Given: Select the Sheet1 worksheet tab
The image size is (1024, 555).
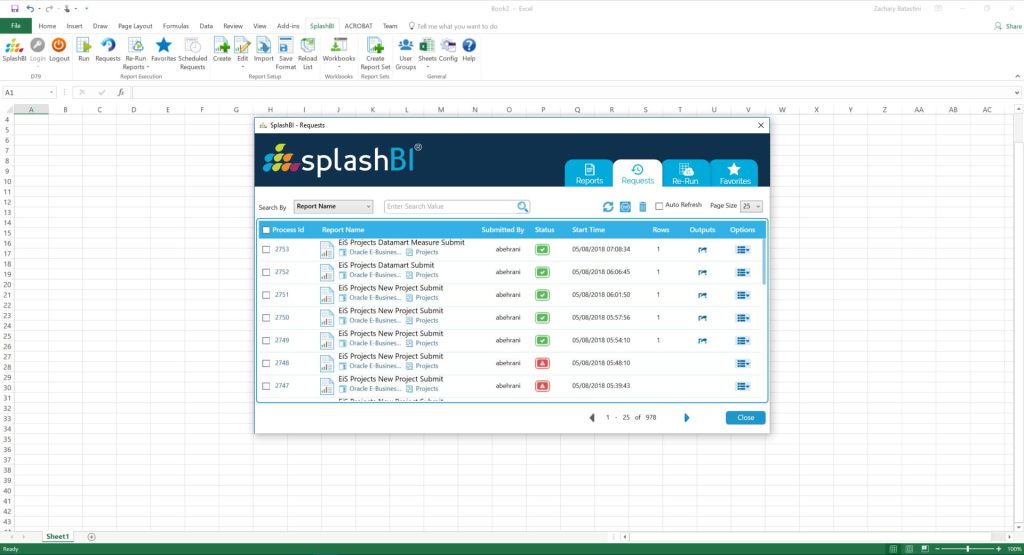Looking at the screenshot, I should click(57, 537).
